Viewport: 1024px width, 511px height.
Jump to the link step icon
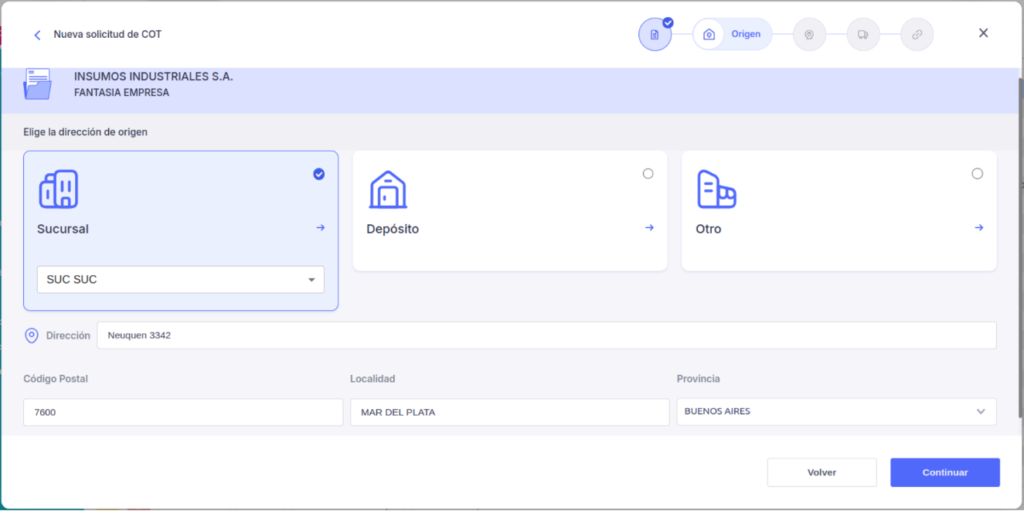click(917, 35)
